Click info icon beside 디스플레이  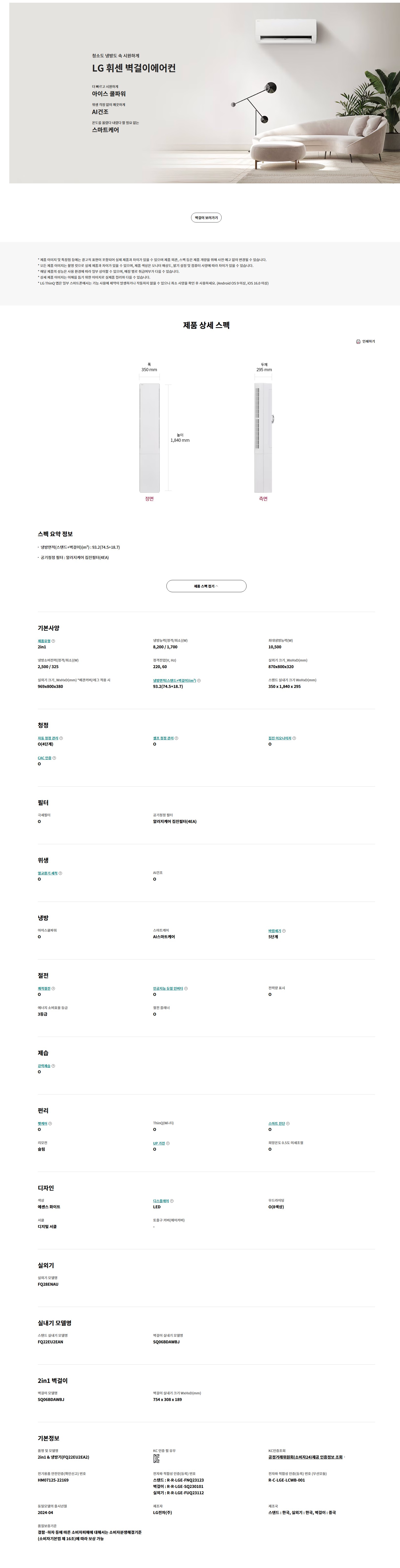coord(172,1201)
